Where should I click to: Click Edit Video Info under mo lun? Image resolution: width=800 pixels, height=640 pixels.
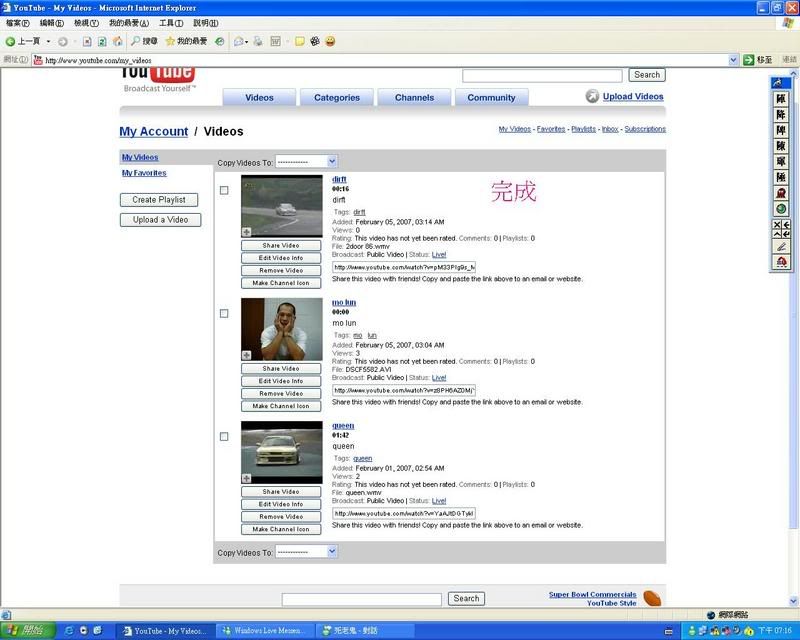coord(281,381)
